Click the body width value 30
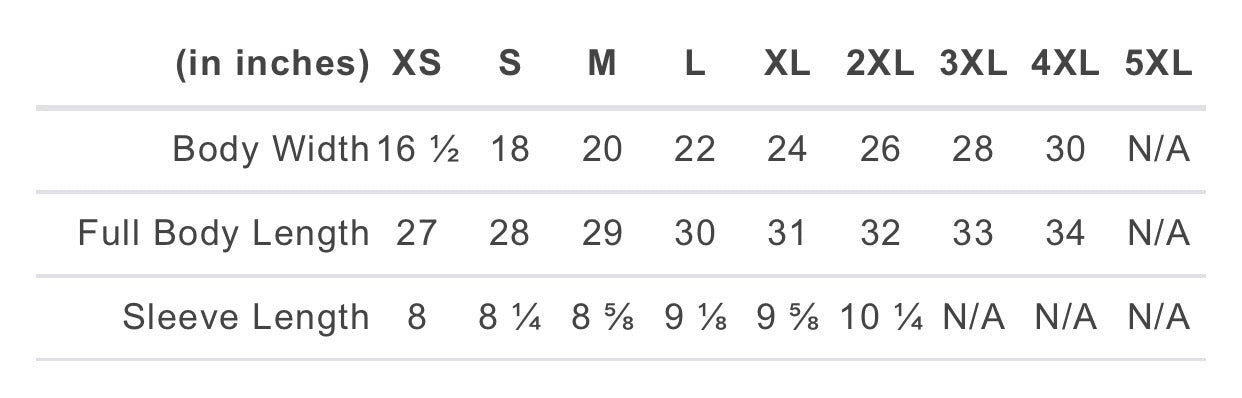 pos(1065,149)
